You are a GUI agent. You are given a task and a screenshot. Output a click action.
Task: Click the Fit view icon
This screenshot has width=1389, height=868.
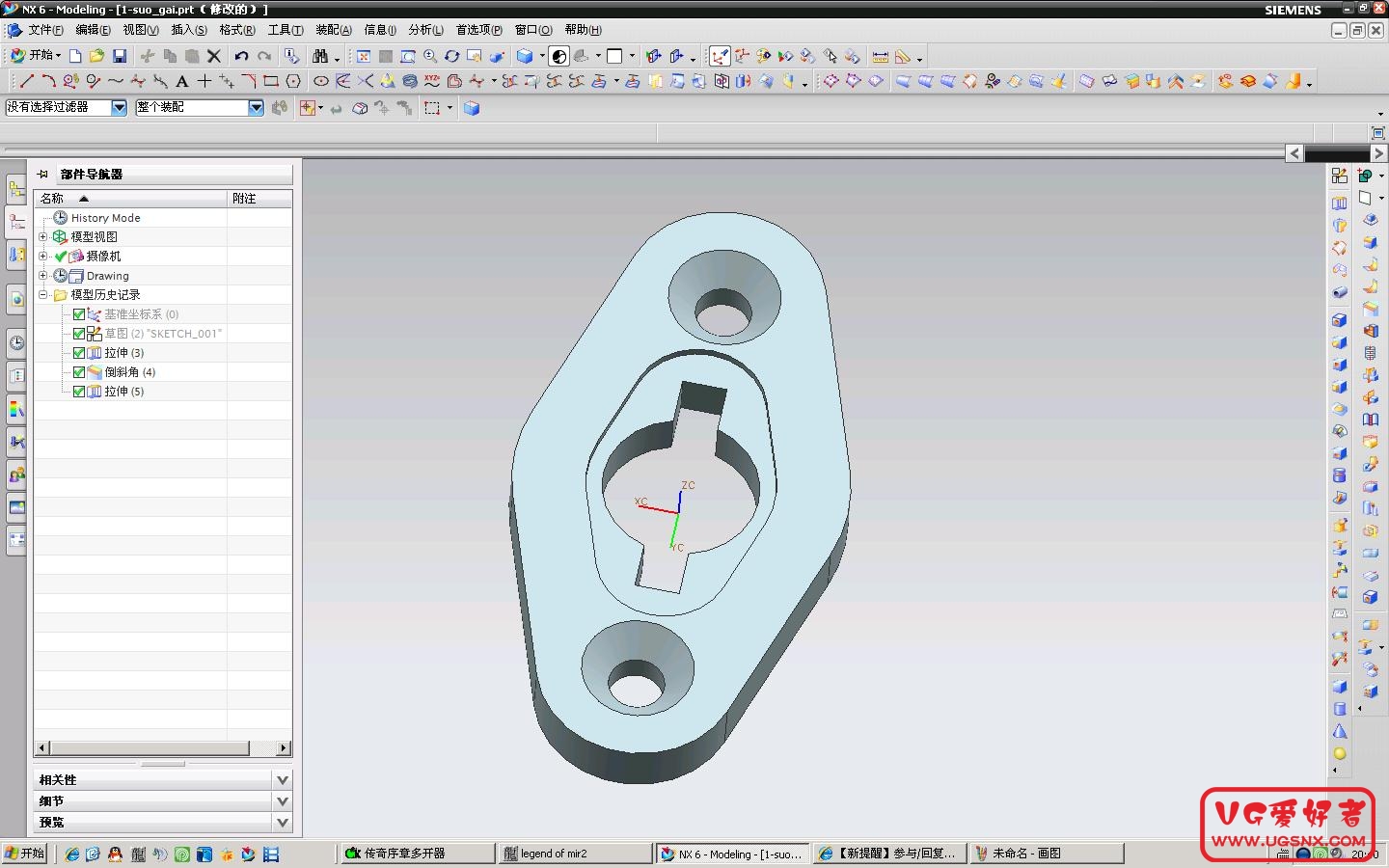364,56
